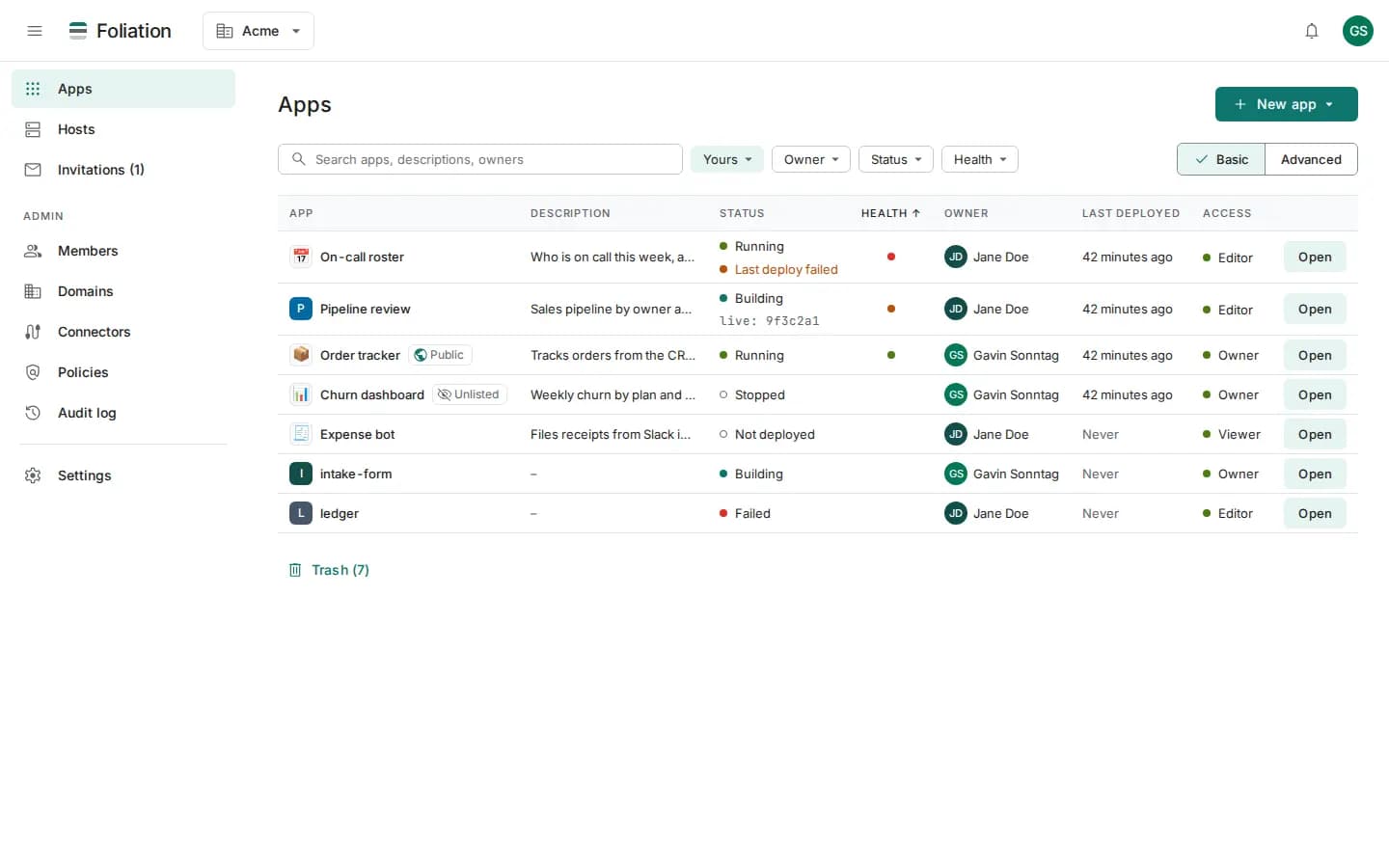Open the Trash (7) link
This screenshot has height=868, width=1389.
pos(329,570)
